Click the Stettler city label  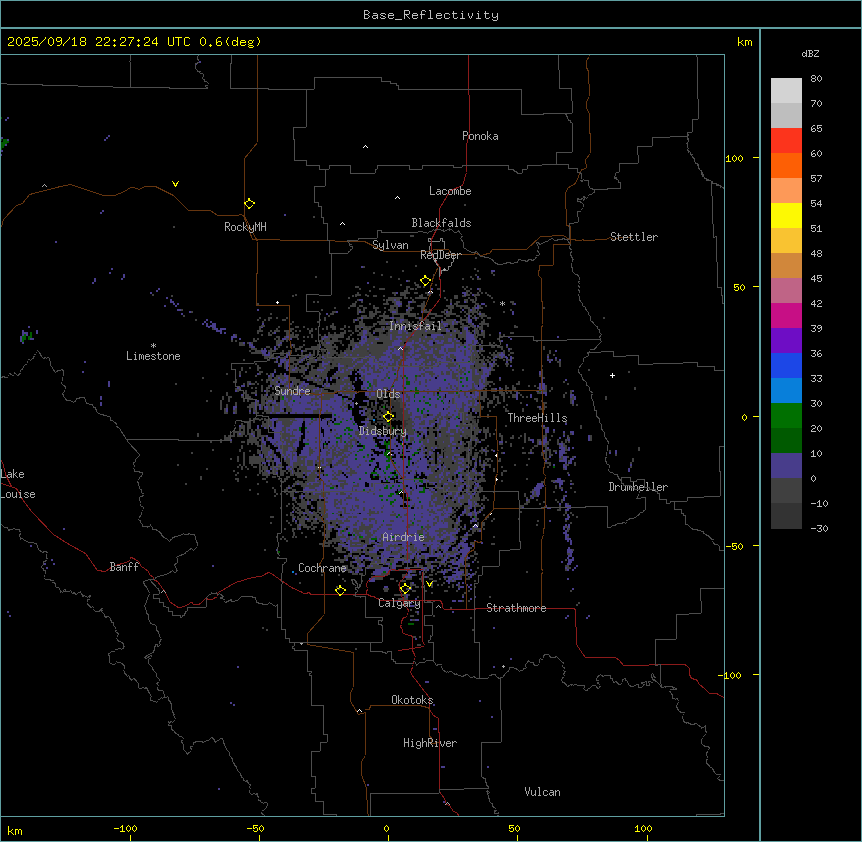634,237
